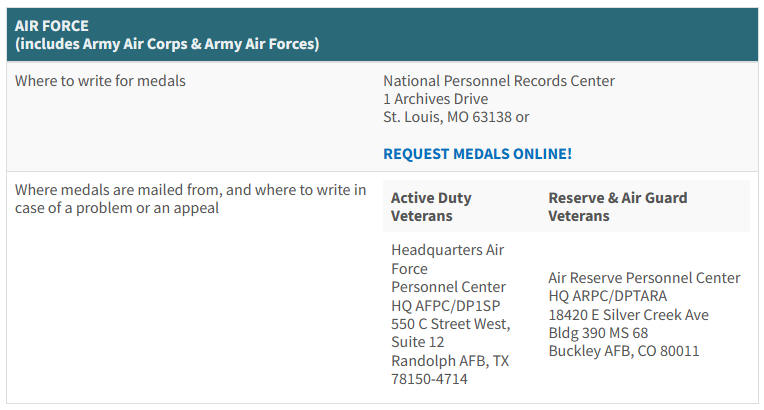Click the St. Louis, MO 63138 line
The width and height of the screenshot is (764, 410).
pyautogui.click(x=448, y=117)
